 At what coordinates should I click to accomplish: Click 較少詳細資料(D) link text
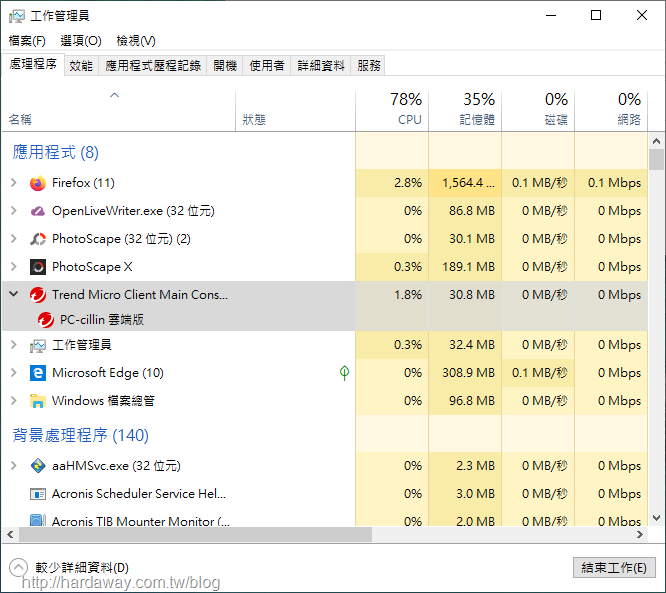(82, 568)
